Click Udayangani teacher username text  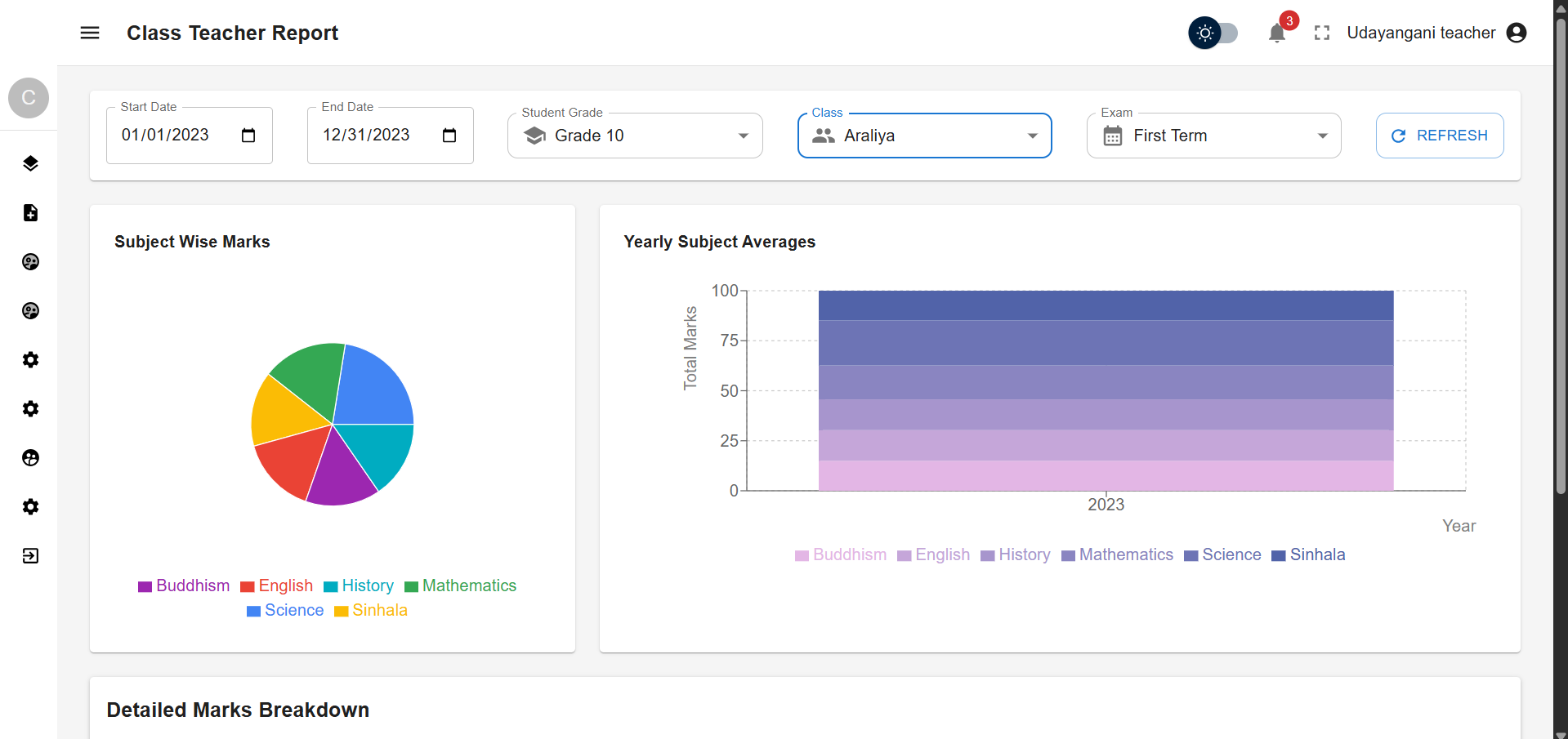pyautogui.click(x=1421, y=33)
